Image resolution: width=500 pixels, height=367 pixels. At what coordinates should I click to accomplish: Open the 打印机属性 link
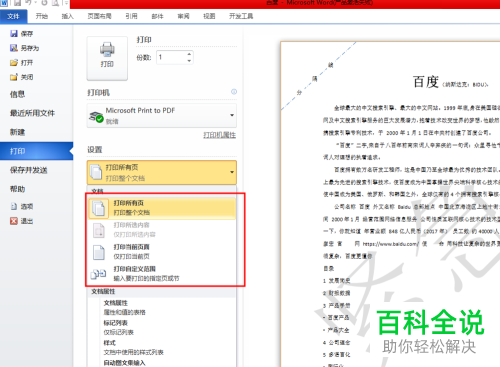(x=220, y=135)
